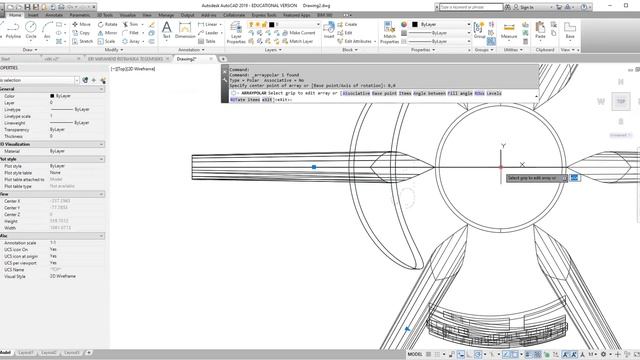Collapse the Plot style section in Properties
This screenshot has height=360, width=640.
tap(101, 159)
